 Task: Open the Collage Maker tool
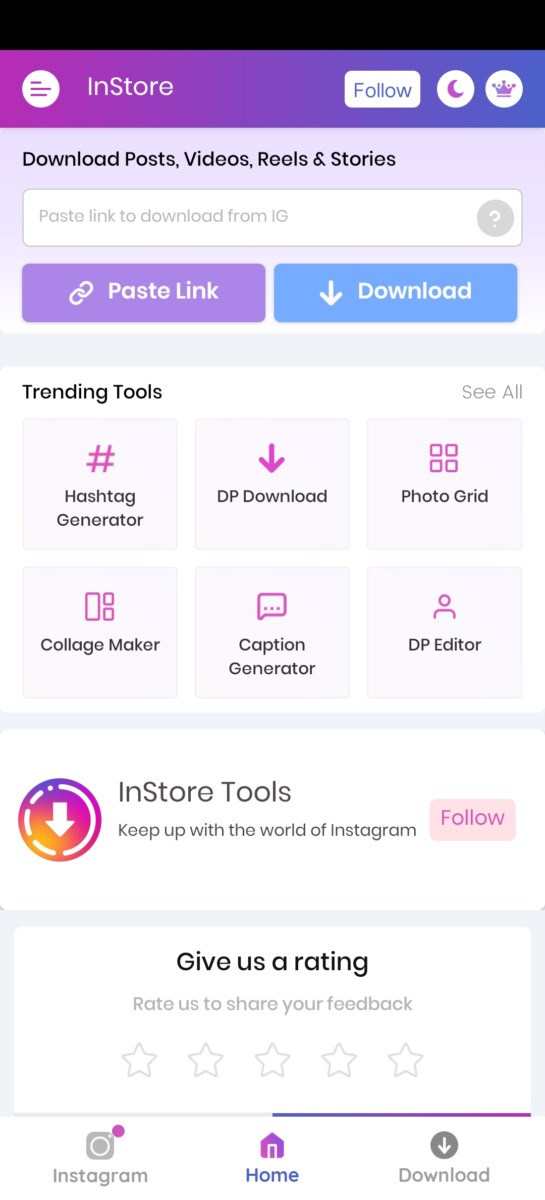(100, 632)
